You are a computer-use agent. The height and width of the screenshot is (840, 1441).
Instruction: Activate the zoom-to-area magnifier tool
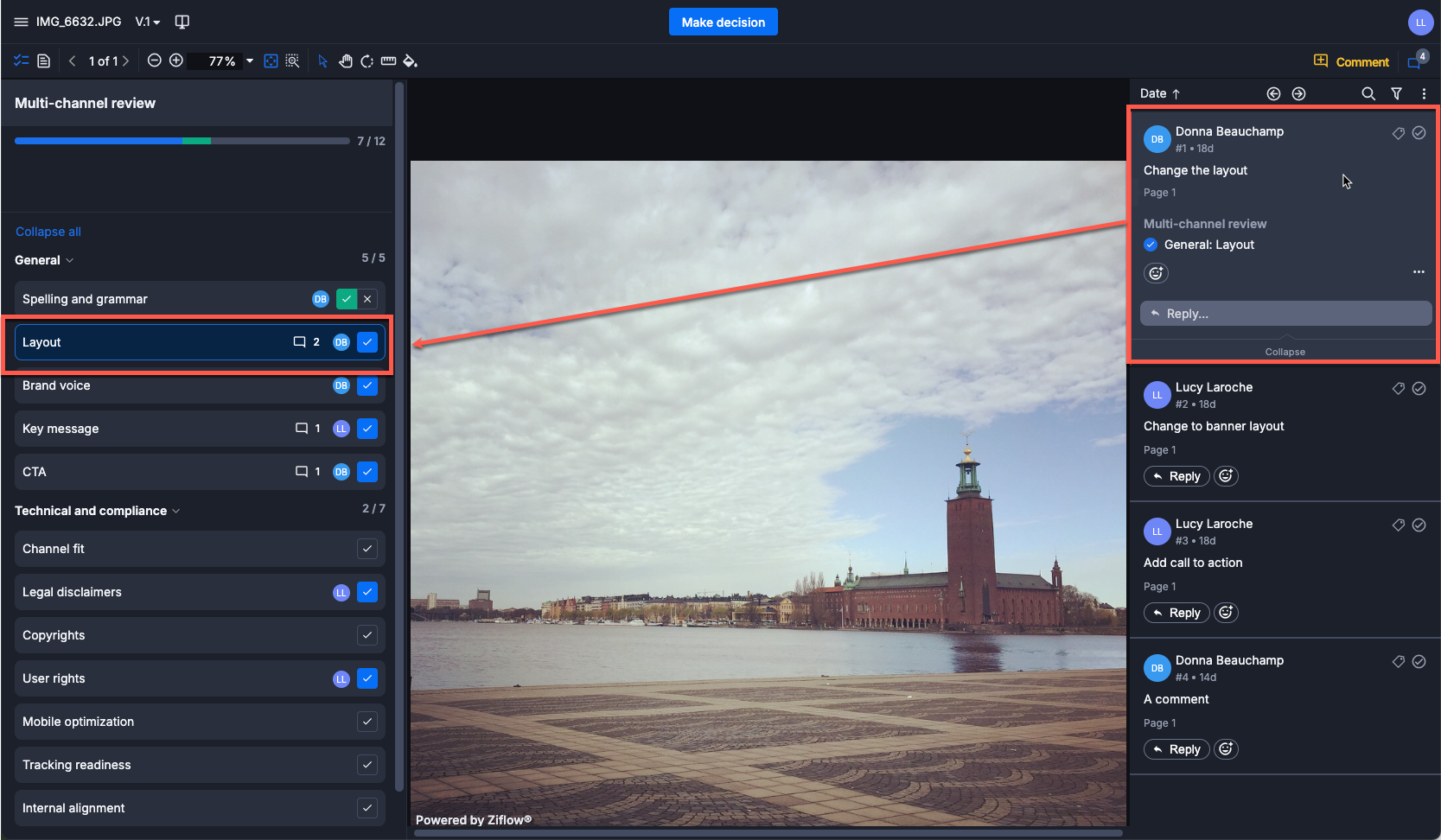pos(292,61)
